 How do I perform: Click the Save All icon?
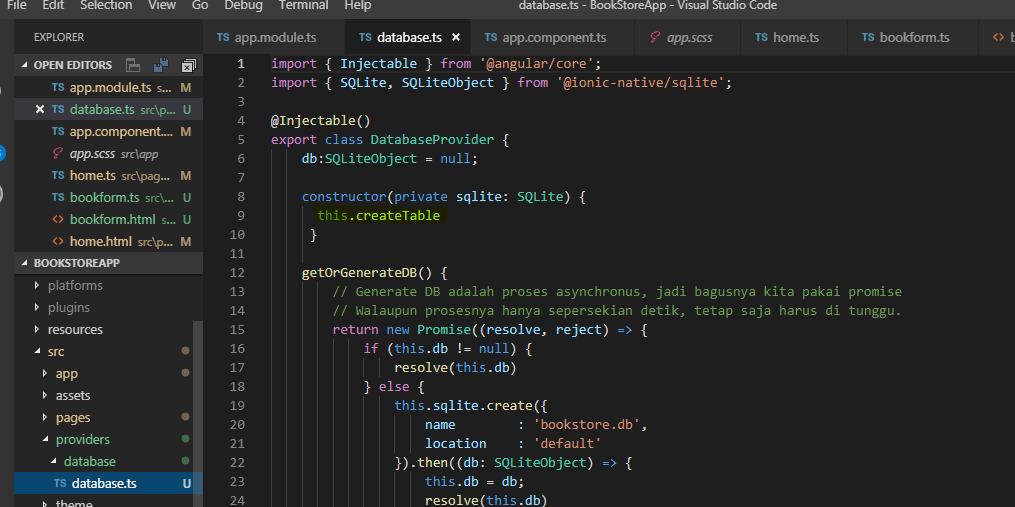click(x=160, y=66)
